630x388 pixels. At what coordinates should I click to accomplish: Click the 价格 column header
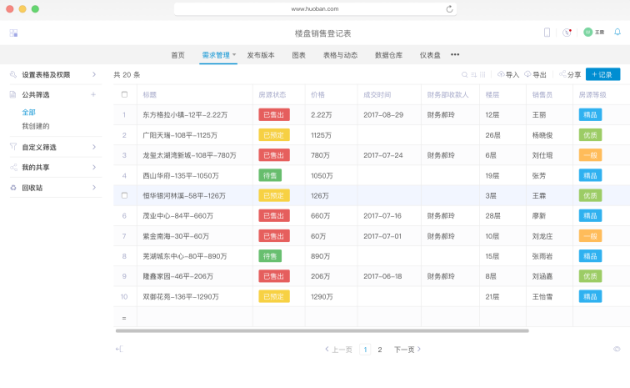click(x=317, y=95)
